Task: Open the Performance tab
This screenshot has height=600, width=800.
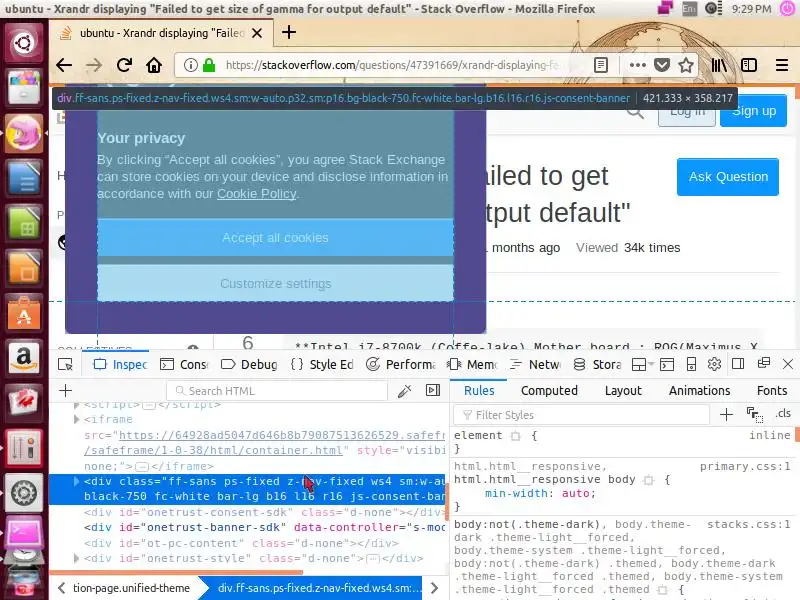Action: click(x=401, y=364)
